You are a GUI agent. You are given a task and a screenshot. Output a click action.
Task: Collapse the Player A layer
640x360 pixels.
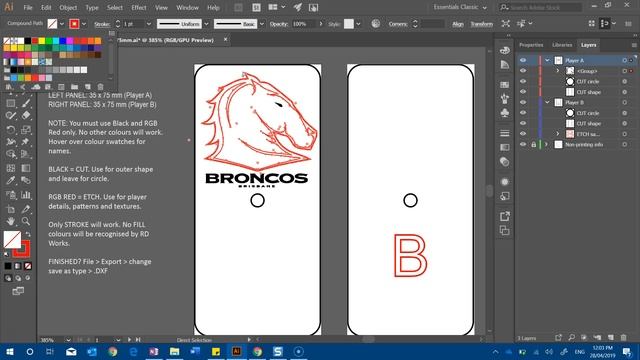(x=547, y=60)
